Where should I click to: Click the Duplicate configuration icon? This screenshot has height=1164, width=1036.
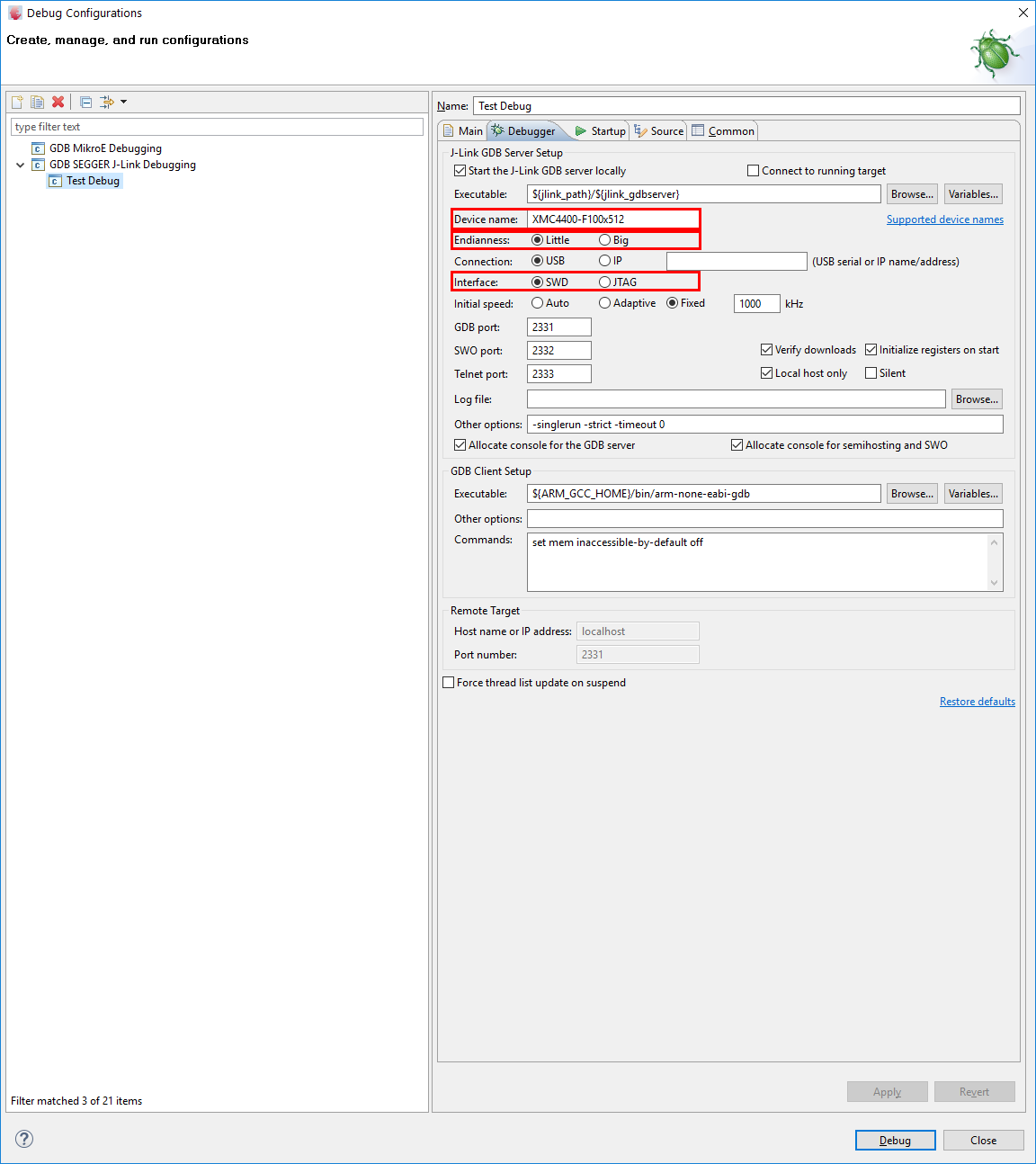(x=37, y=102)
